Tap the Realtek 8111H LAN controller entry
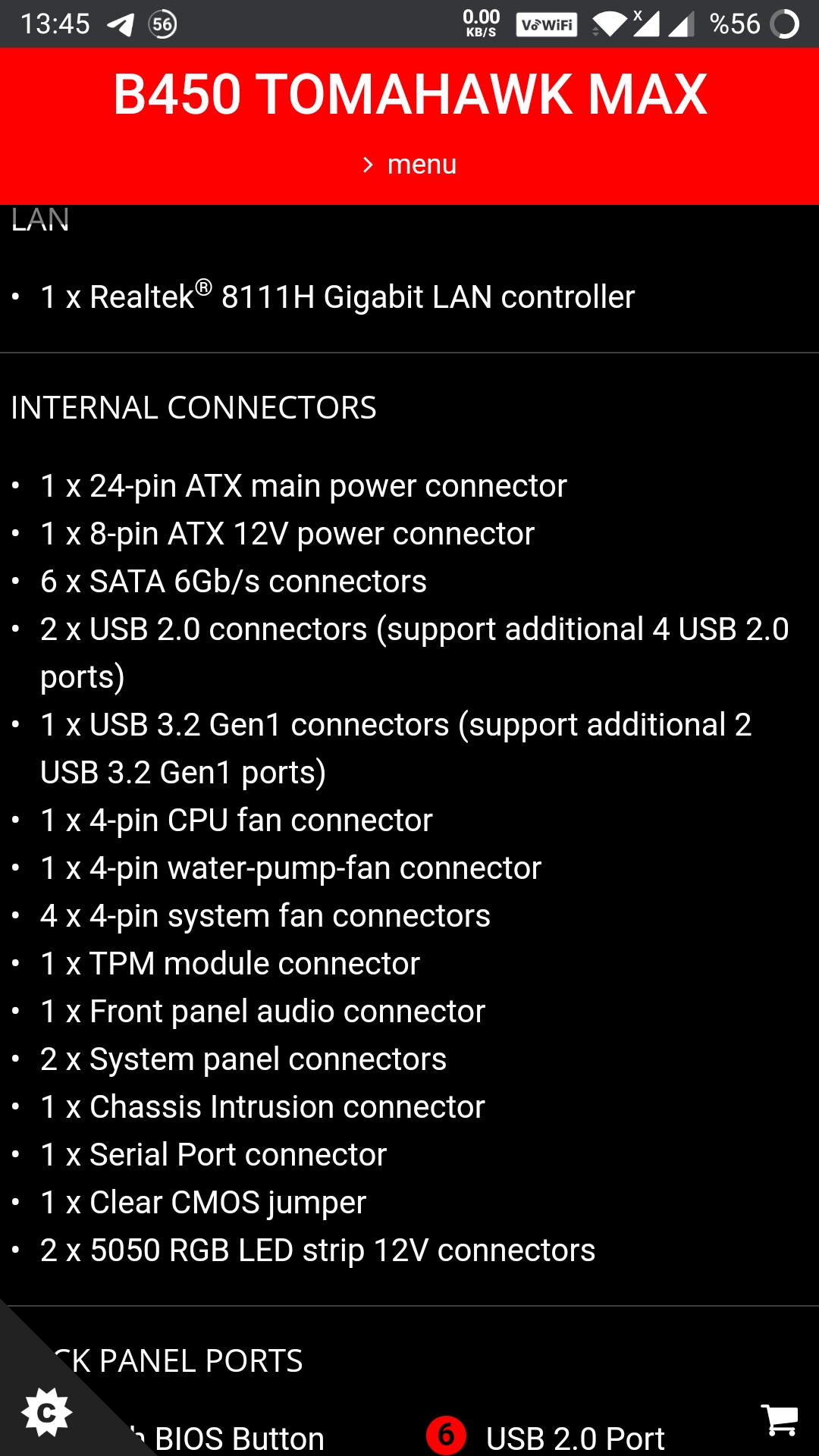Screen dimensions: 819x1456 point(337,297)
